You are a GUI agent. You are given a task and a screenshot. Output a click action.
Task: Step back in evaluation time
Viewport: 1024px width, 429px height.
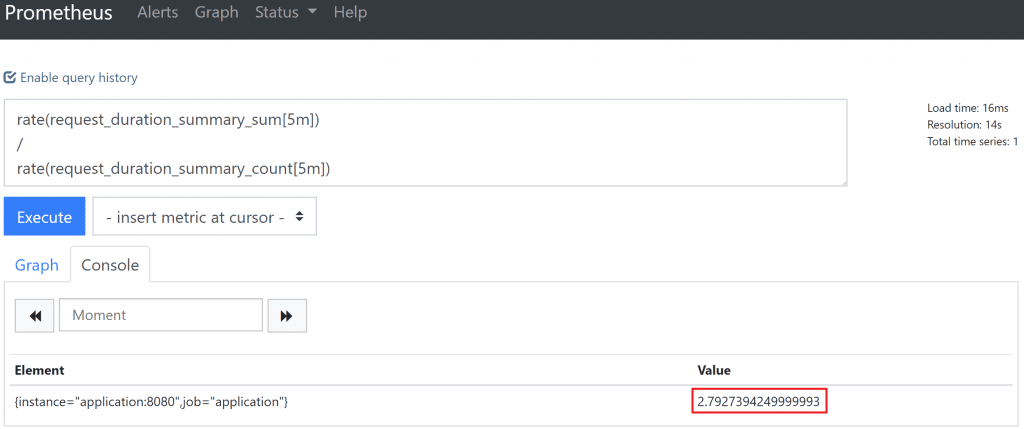coord(35,315)
